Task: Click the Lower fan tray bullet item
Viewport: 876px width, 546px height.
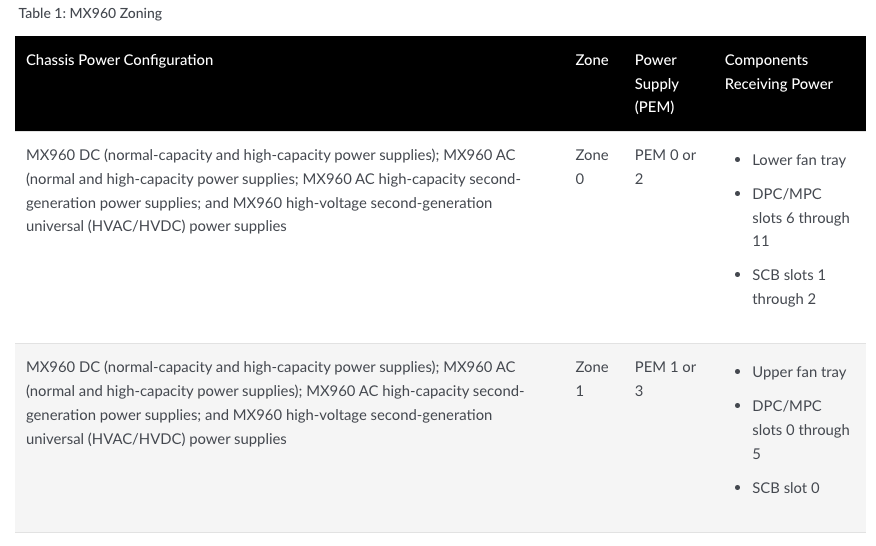Action: click(799, 160)
